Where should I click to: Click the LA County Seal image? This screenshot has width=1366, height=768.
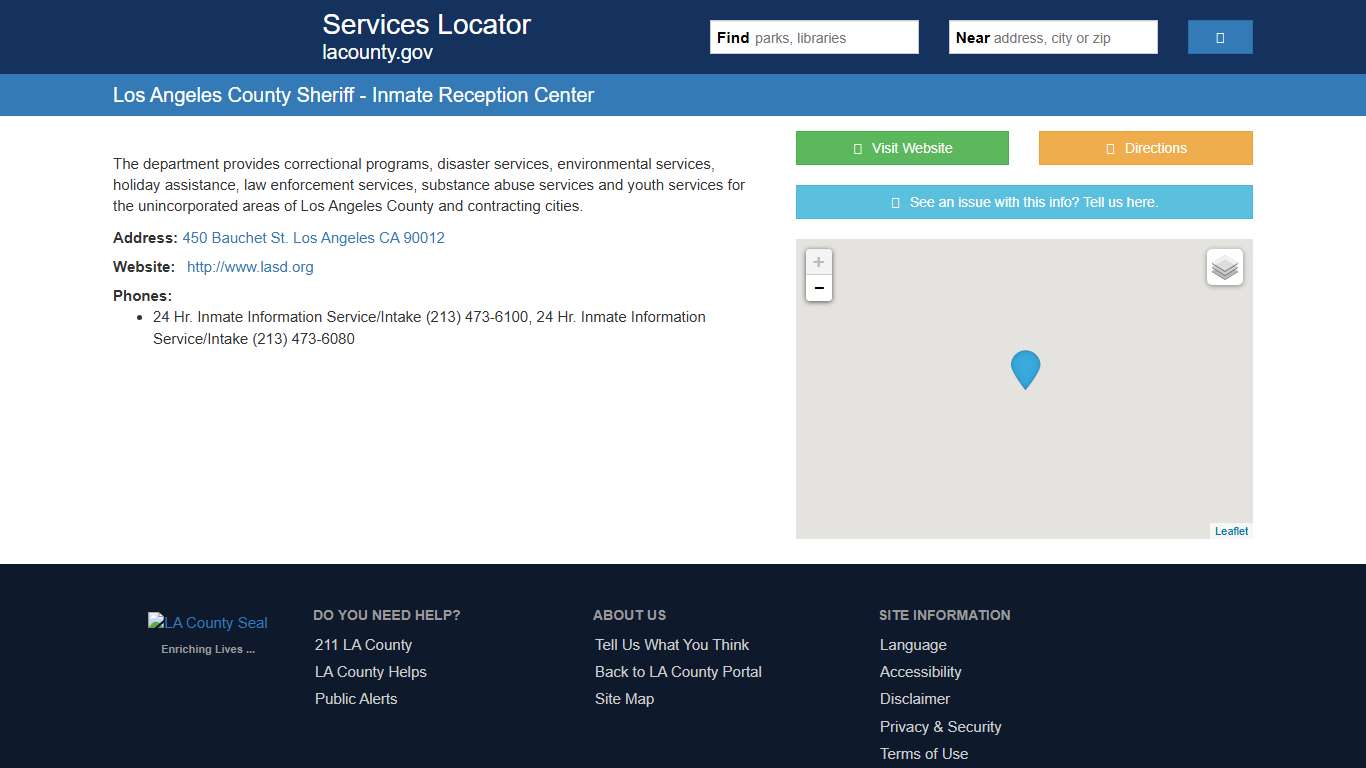pyautogui.click(x=207, y=622)
